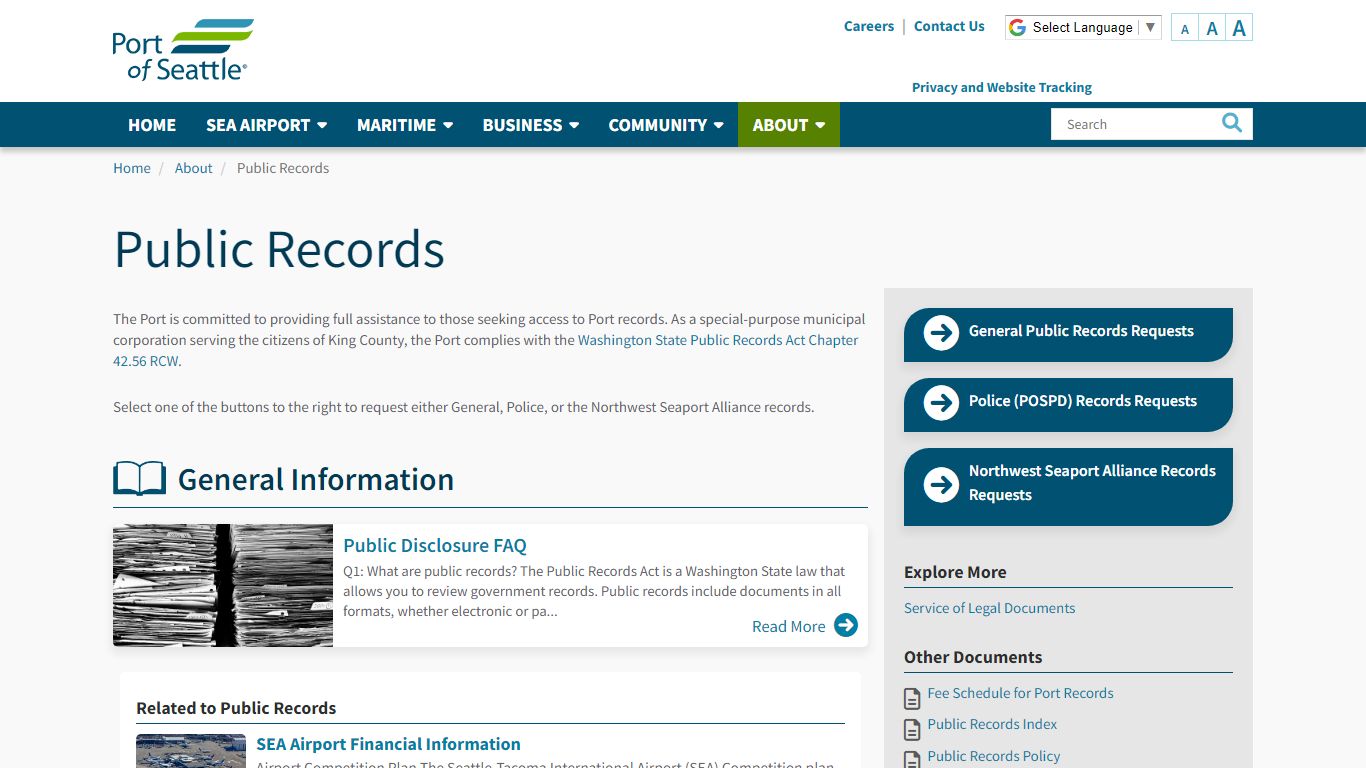Click document icon beside Fee Schedule for Port Records
Viewport: 1366px width, 768px height.
pos(912,698)
